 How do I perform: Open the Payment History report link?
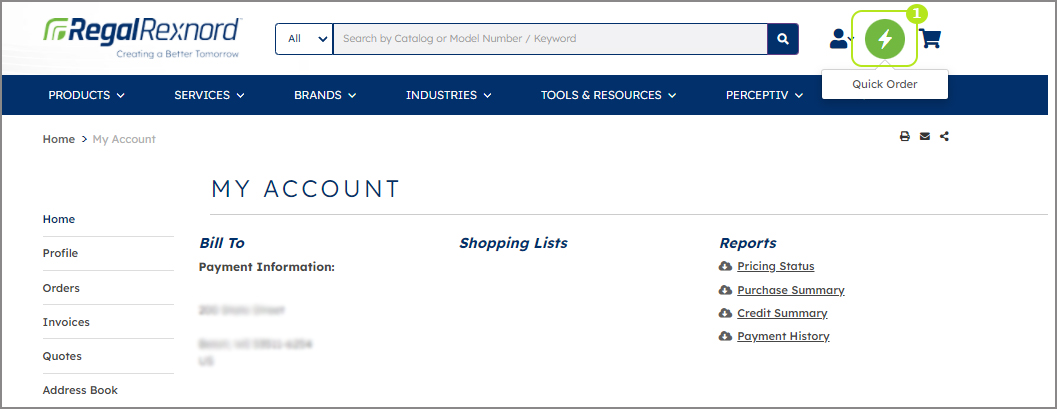(783, 336)
